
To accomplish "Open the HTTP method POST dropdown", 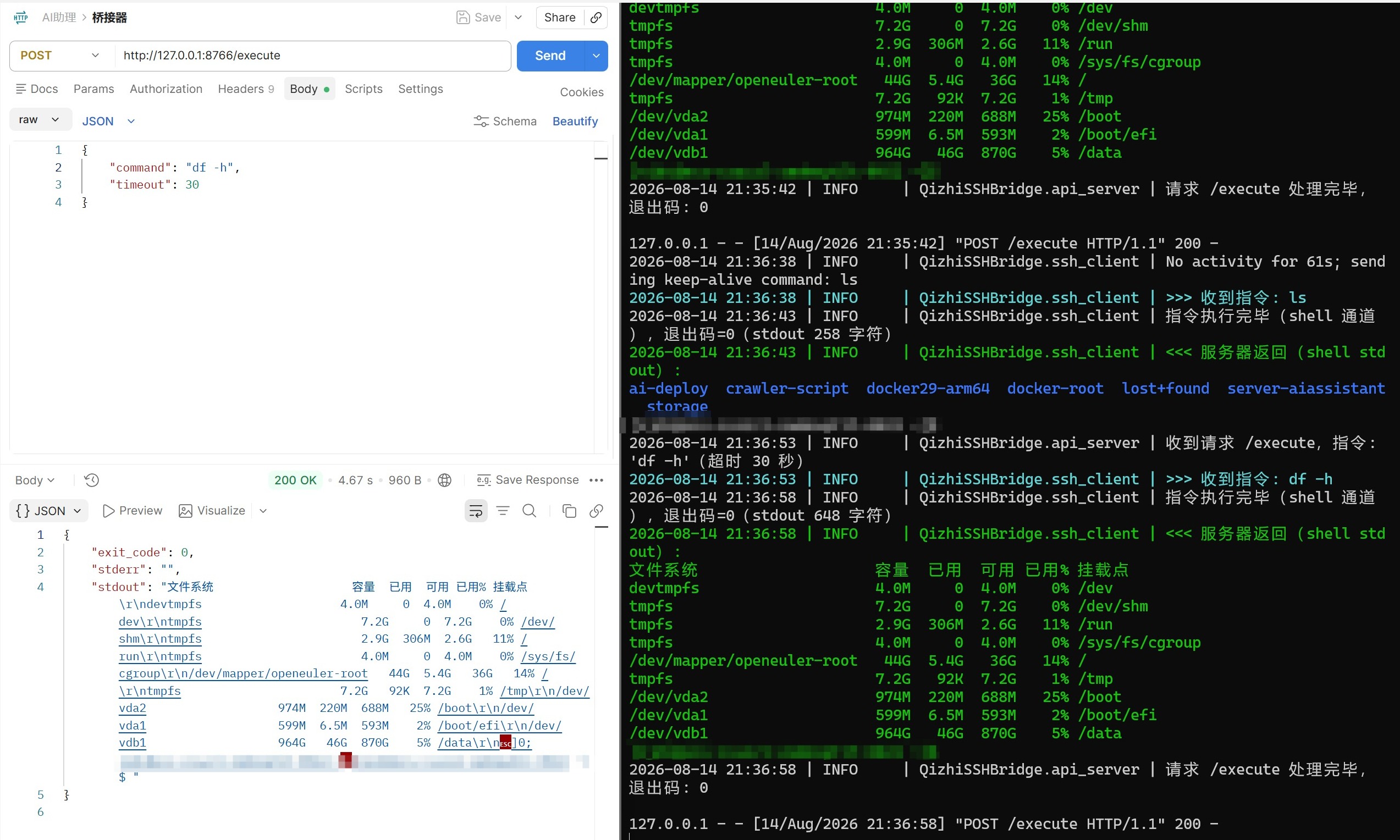I will coord(62,56).
